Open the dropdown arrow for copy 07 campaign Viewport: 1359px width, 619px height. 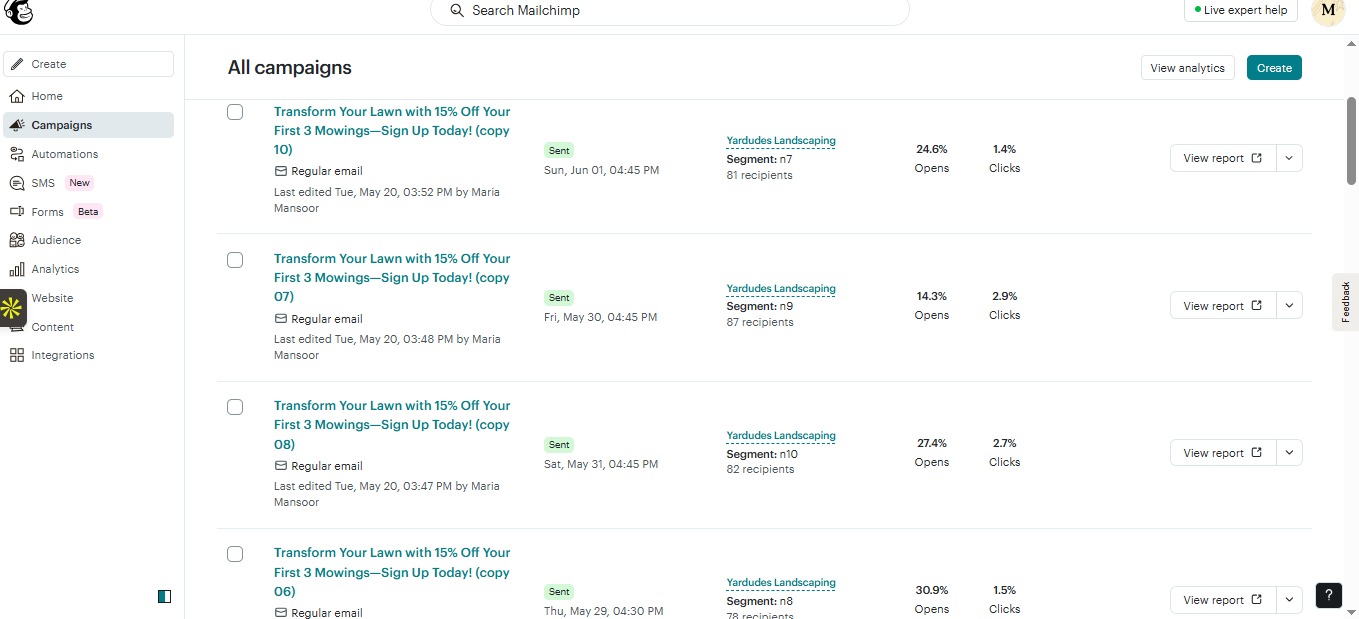(x=1290, y=306)
